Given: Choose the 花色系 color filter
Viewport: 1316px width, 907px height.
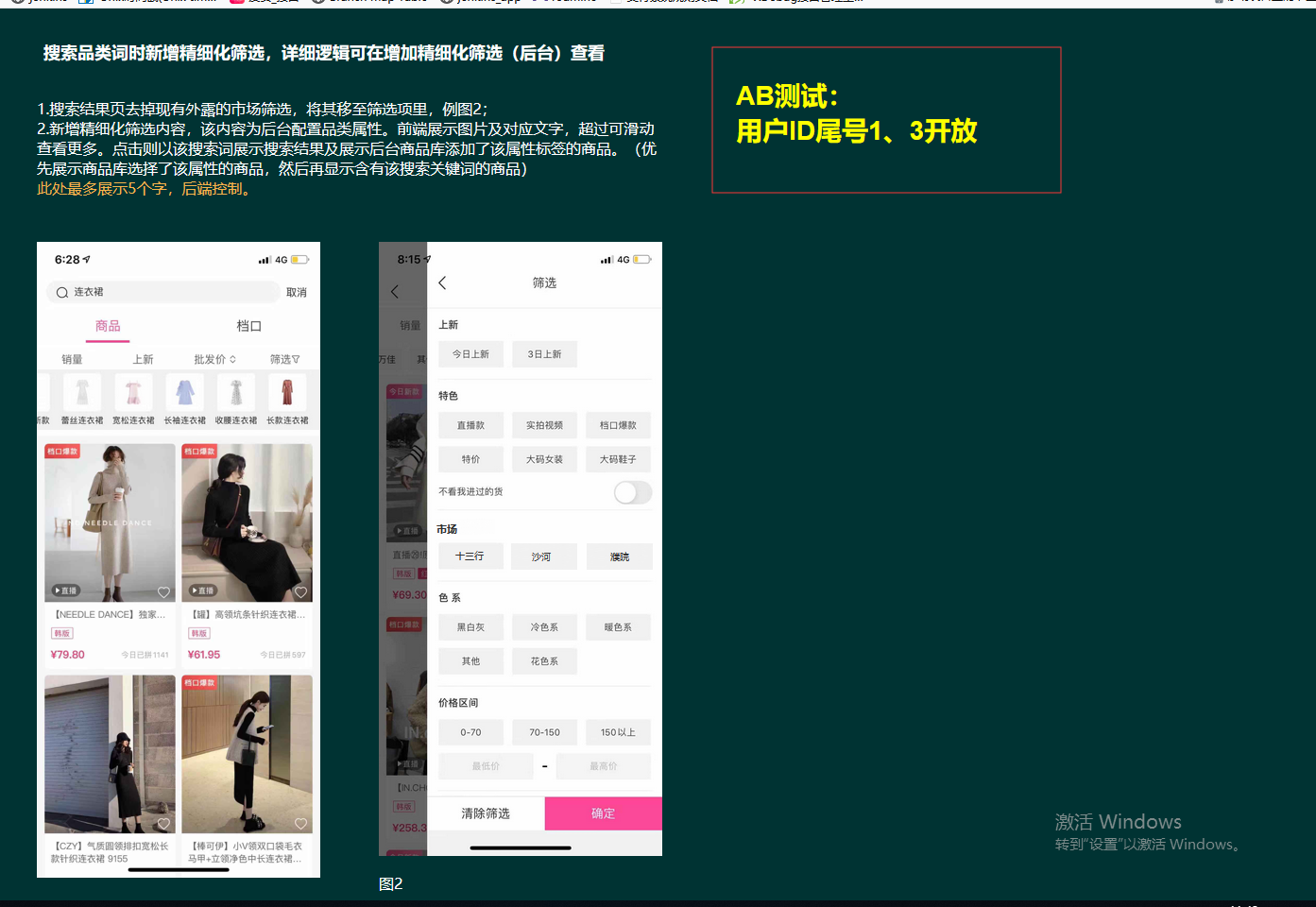Looking at the screenshot, I should [544, 661].
